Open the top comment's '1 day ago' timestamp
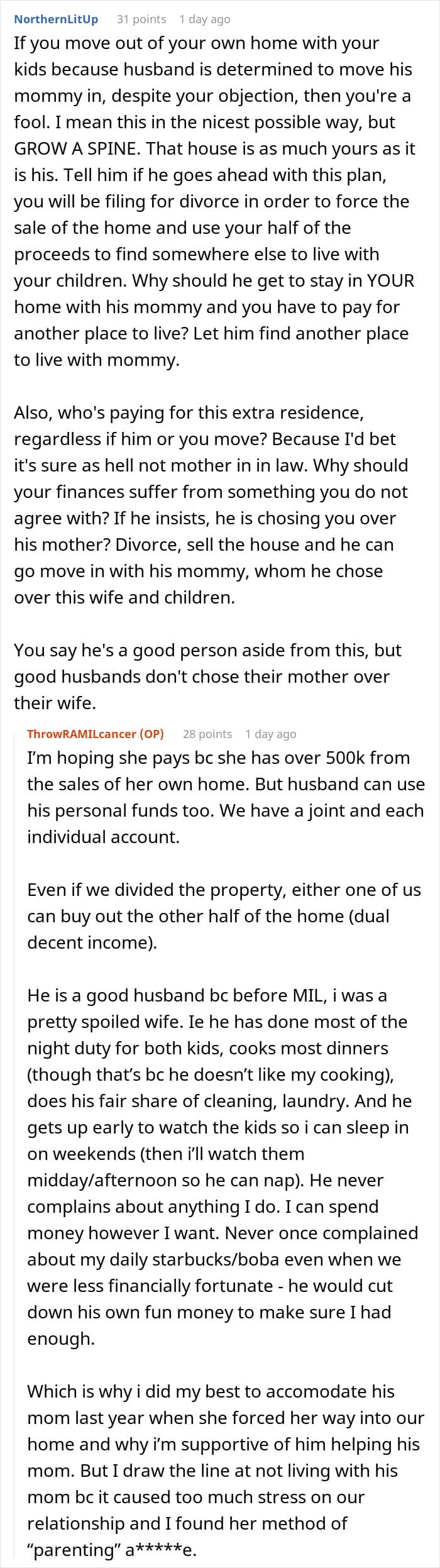The image size is (440, 1568). [205, 19]
